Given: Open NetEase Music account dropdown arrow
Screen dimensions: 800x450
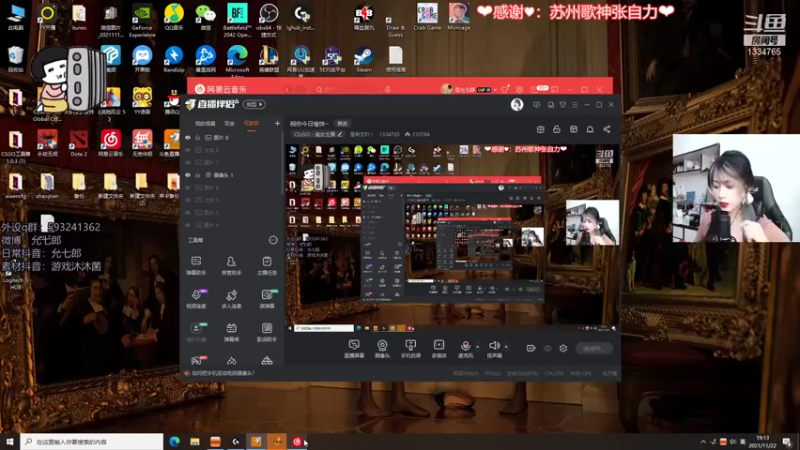Looking at the screenshot, I should tap(495, 90).
